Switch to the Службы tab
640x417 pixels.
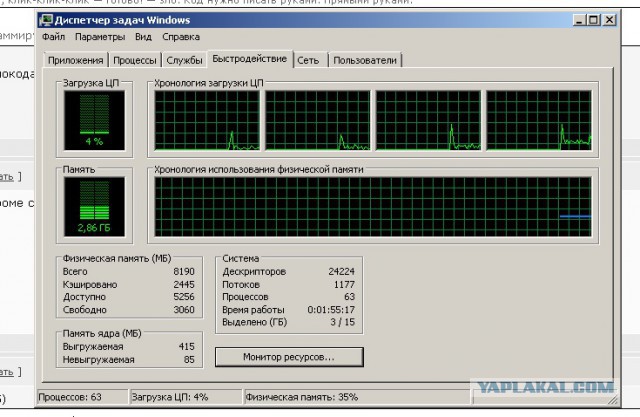184,60
